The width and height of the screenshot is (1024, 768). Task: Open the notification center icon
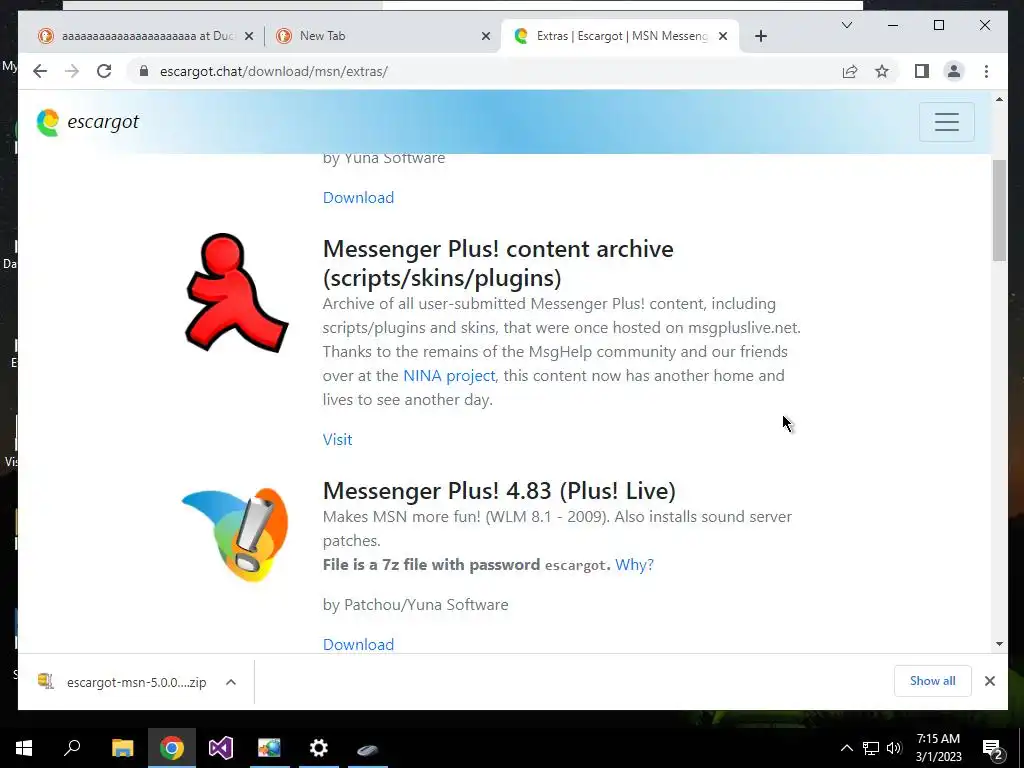click(x=993, y=749)
